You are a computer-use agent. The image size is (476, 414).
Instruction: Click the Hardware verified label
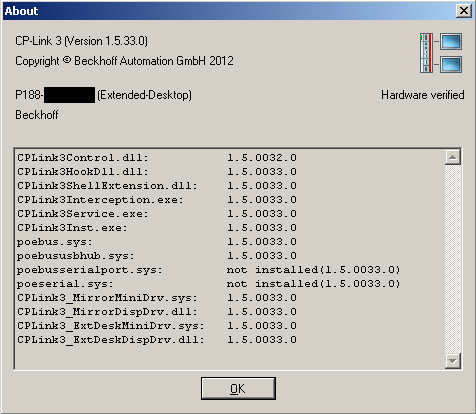pyautogui.click(x=423, y=95)
